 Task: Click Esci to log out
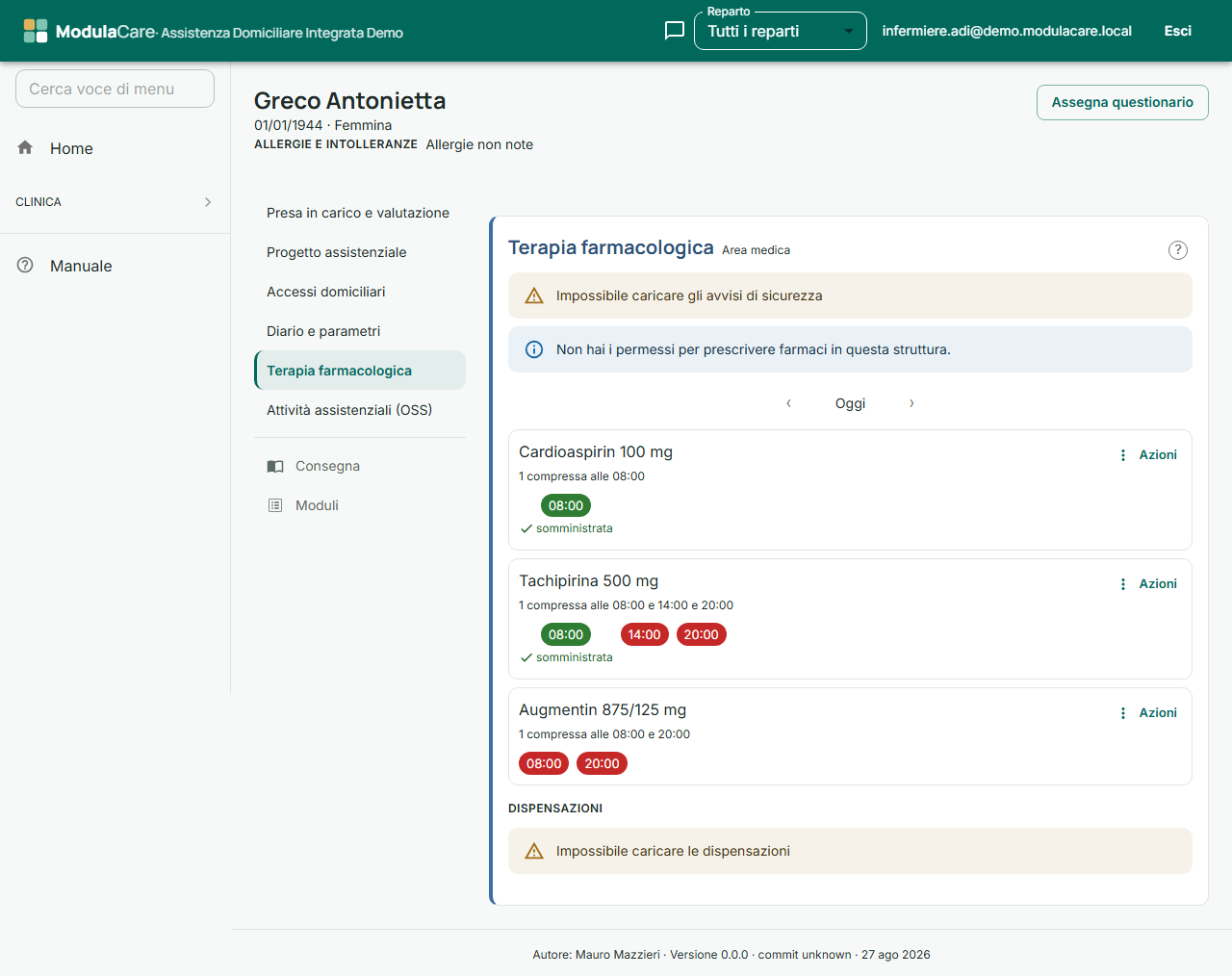[1177, 31]
